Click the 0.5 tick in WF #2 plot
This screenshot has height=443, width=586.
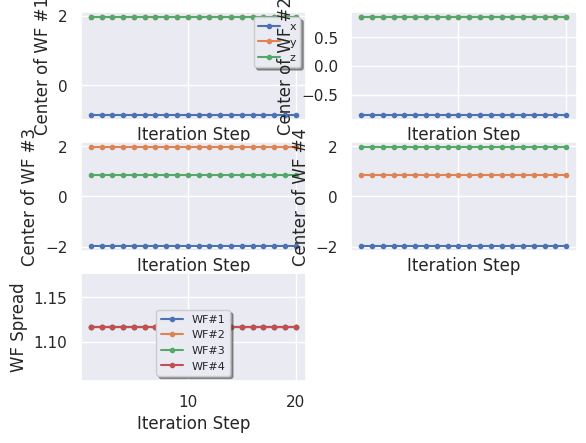pos(326,38)
